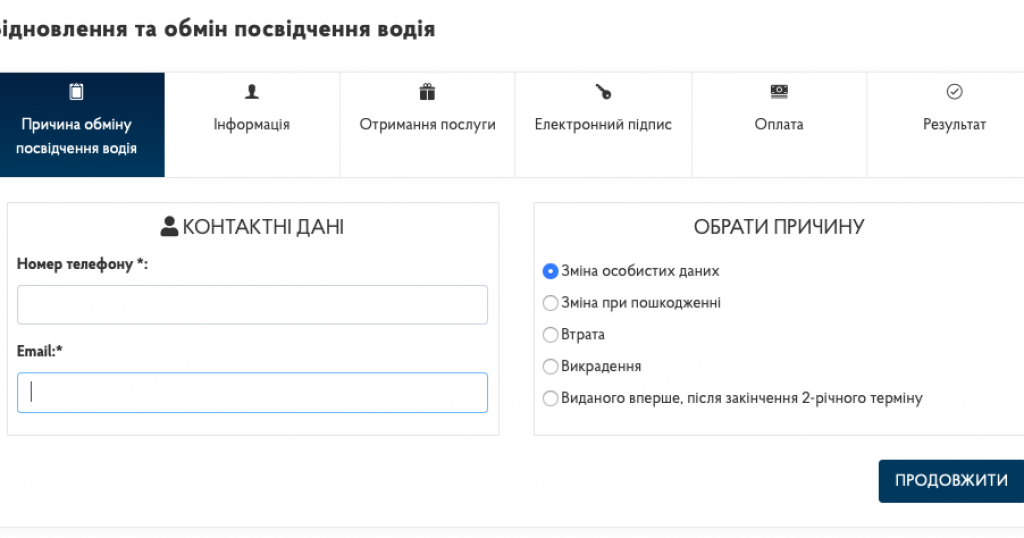This screenshot has height=538, width=1024.
Task: Click the clipboard icon in the active step
Action: pos(76,91)
